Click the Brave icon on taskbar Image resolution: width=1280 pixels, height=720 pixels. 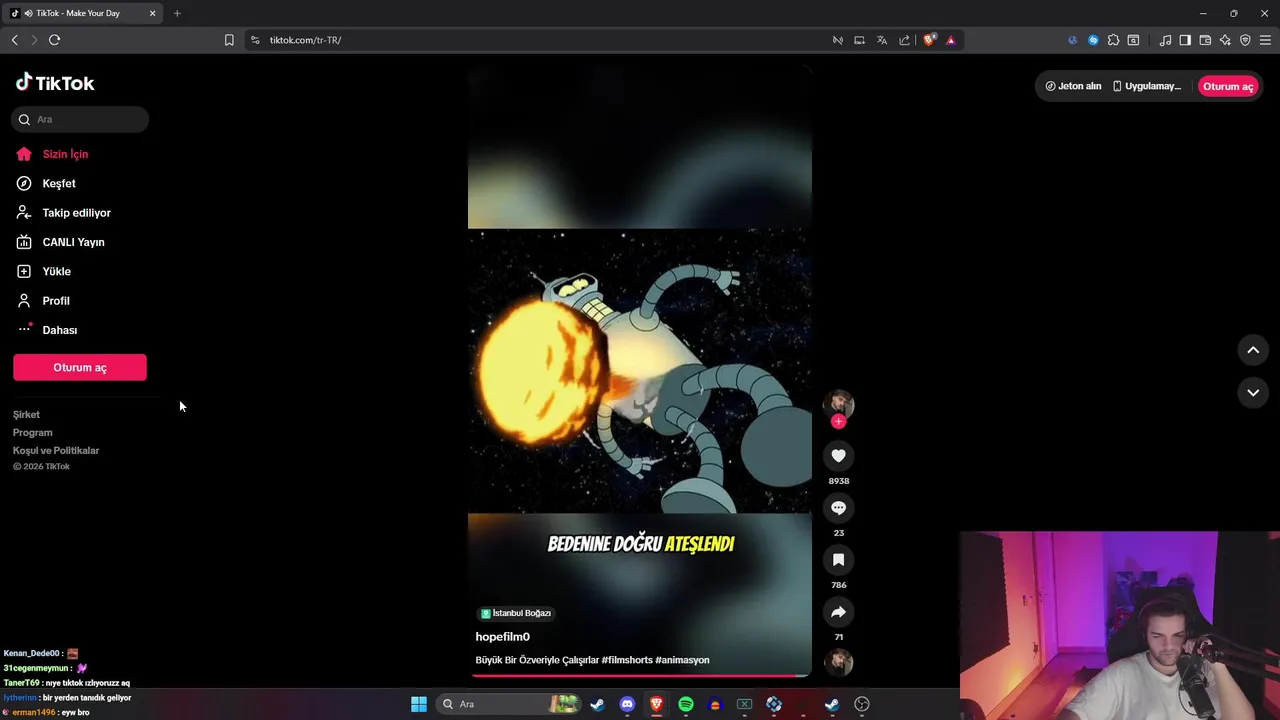656,704
